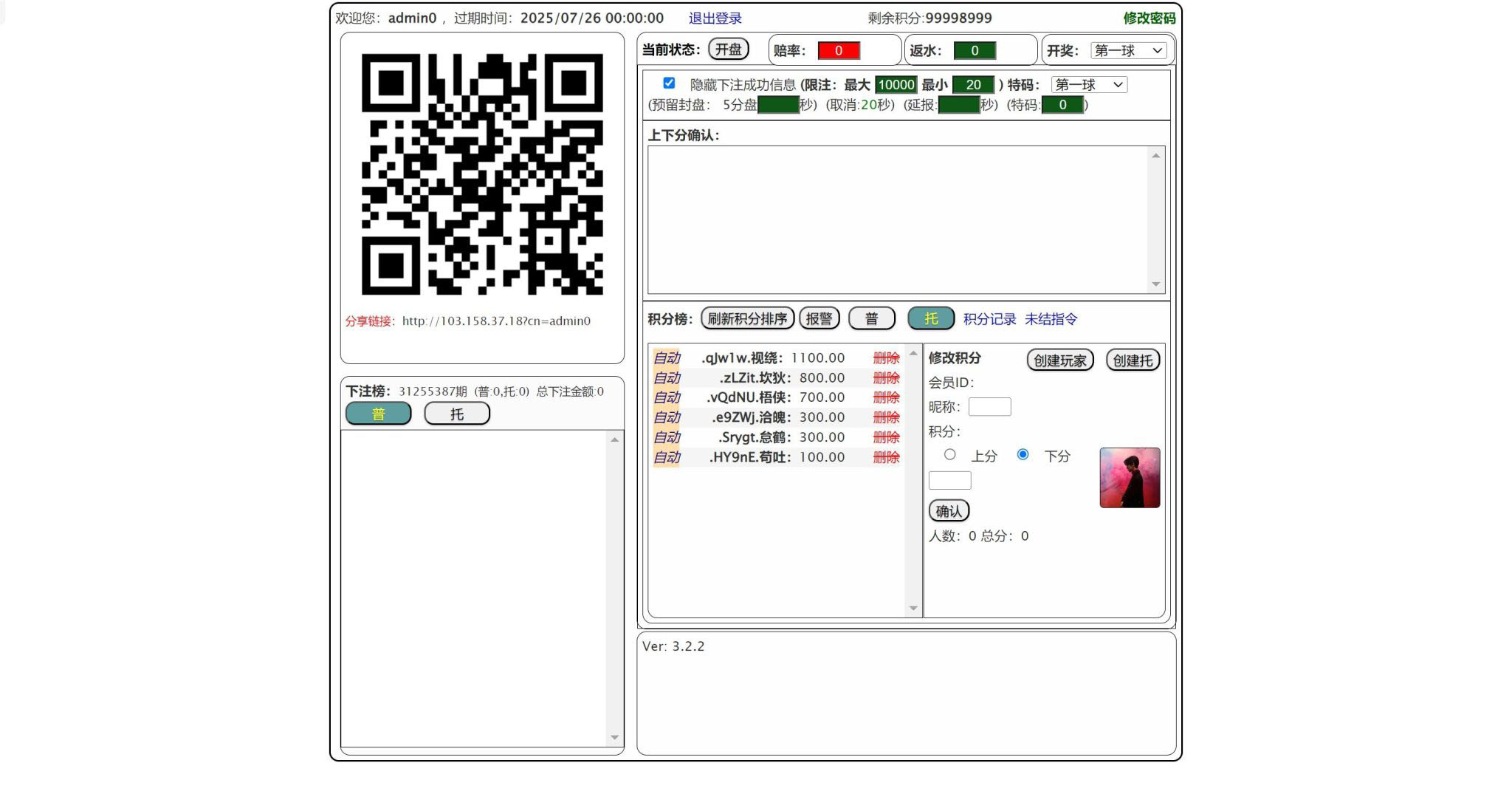
Task: Click 退出登录 to log out
Action: coord(715,18)
